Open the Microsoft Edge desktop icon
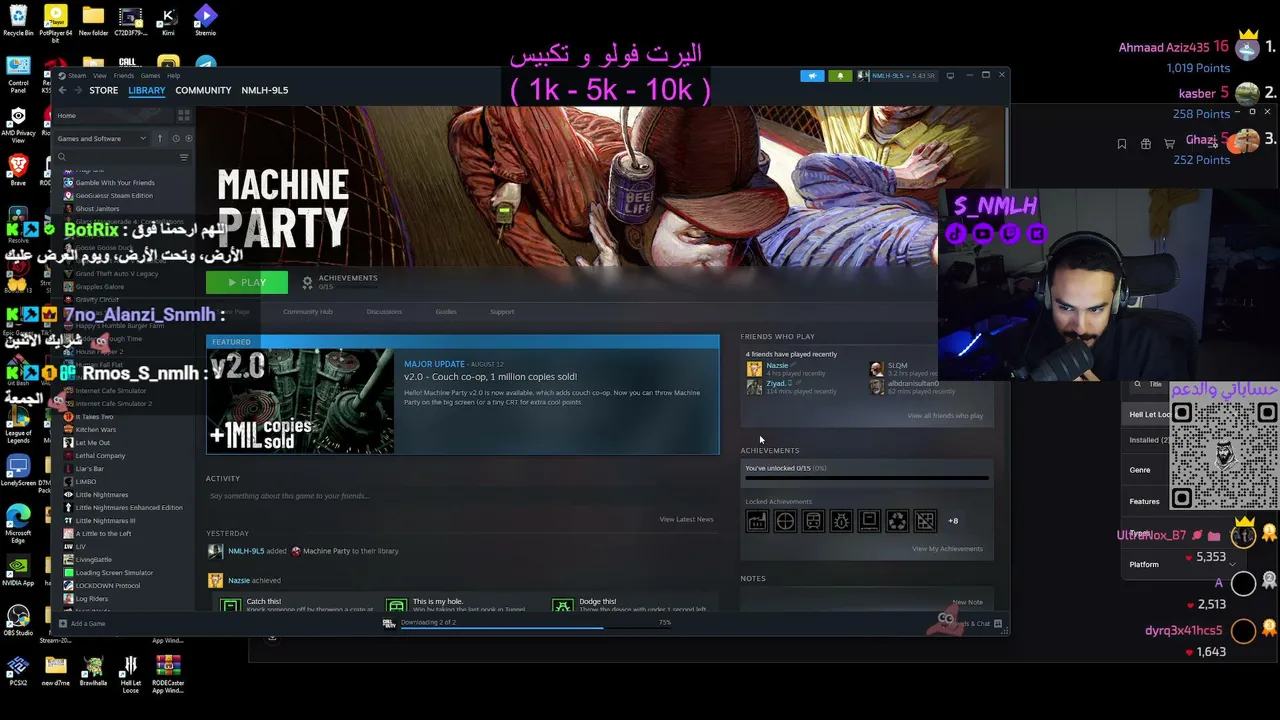1280x720 pixels. pos(18,524)
